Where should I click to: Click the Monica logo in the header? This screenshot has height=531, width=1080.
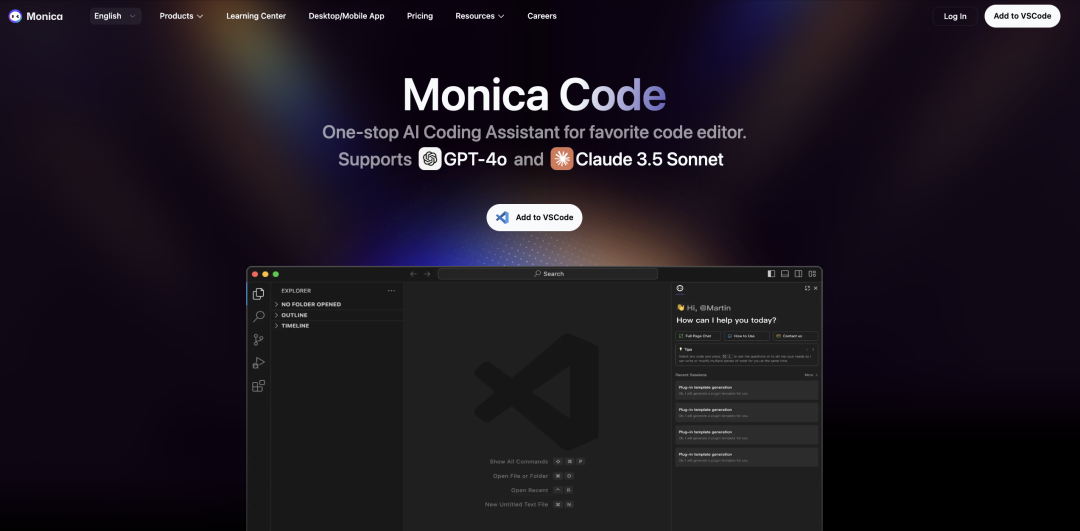click(x=35, y=16)
